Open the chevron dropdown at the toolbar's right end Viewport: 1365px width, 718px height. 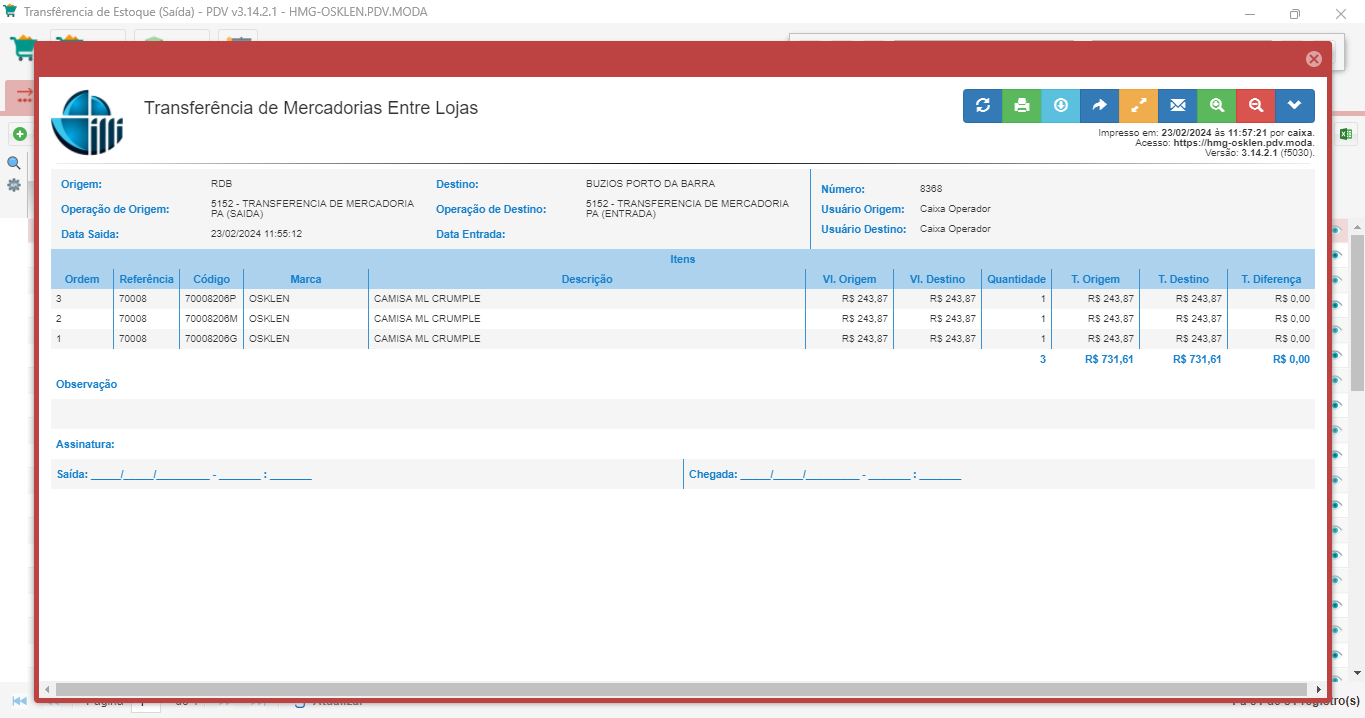[x=1295, y=106]
